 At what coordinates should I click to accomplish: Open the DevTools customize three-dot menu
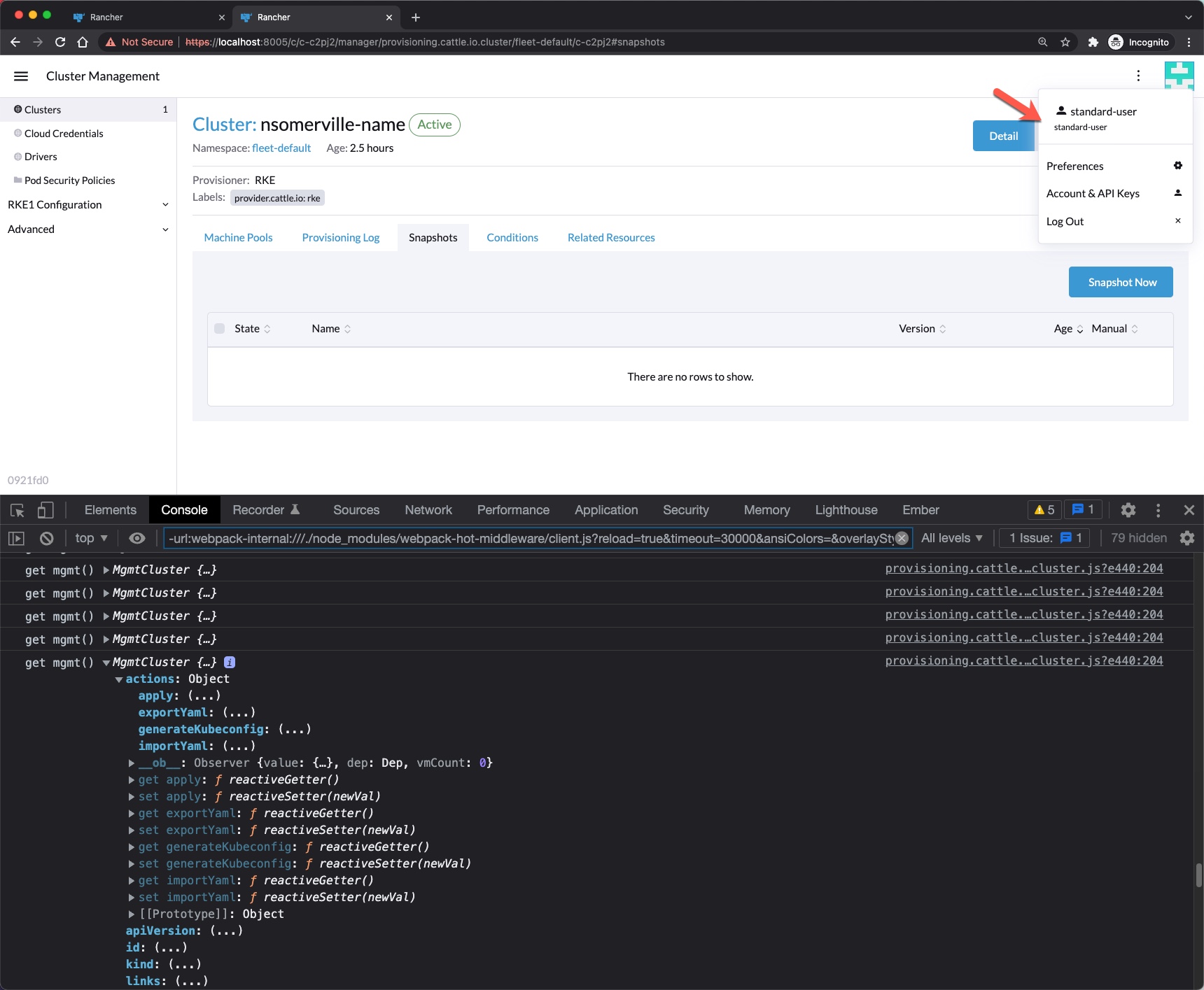tap(1158, 510)
